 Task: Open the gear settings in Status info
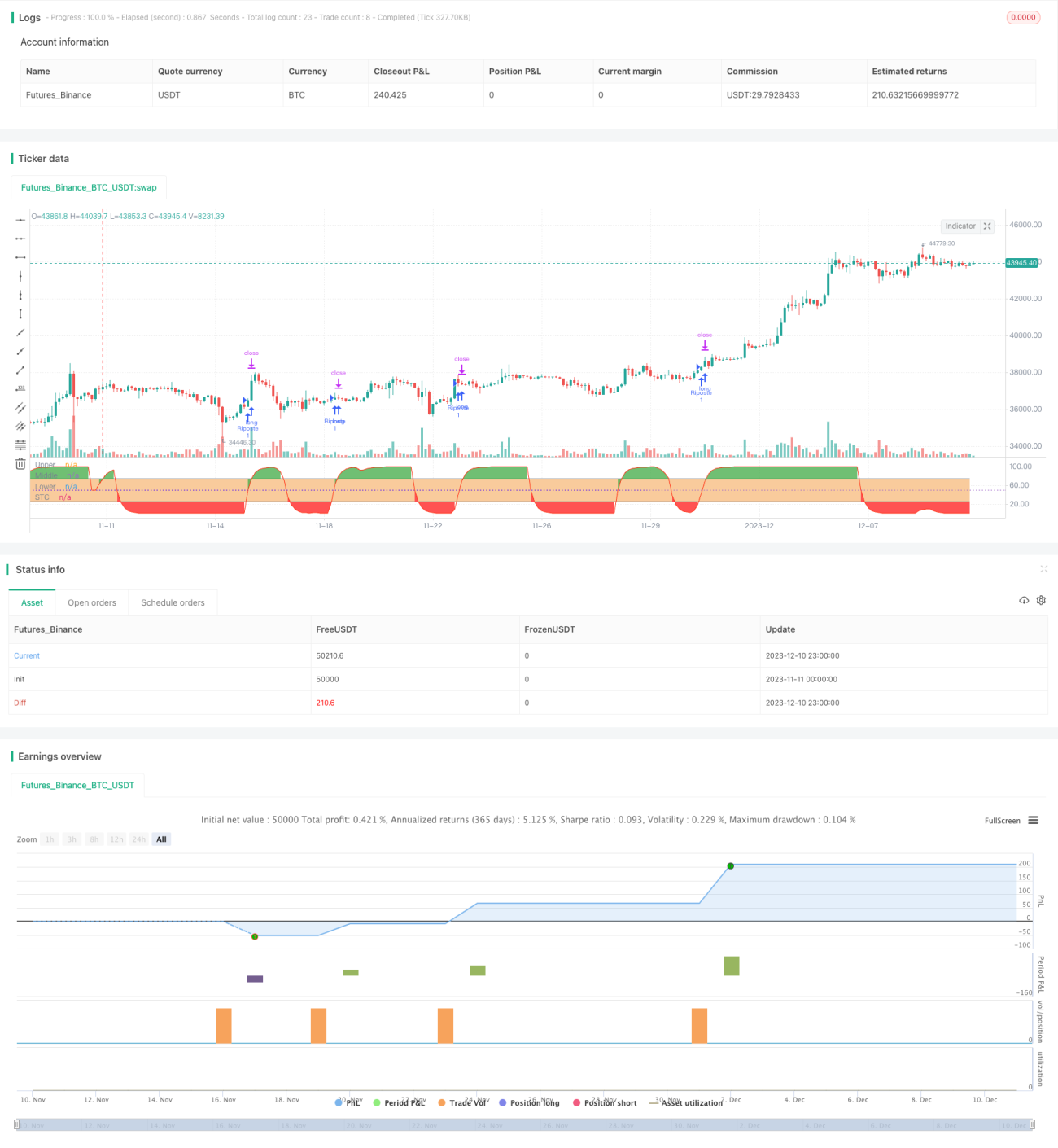click(1041, 600)
